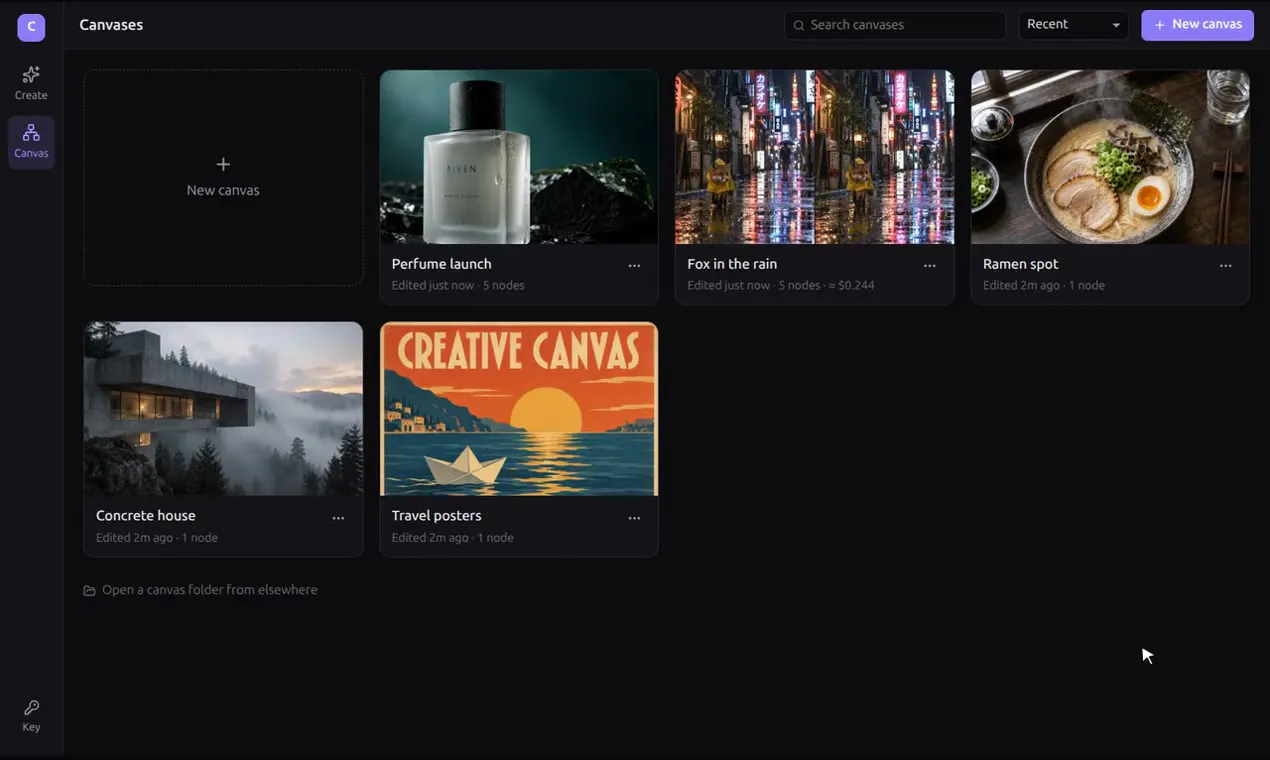Open the more options for Perfume launch
This screenshot has width=1270, height=760.
click(x=634, y=266)
